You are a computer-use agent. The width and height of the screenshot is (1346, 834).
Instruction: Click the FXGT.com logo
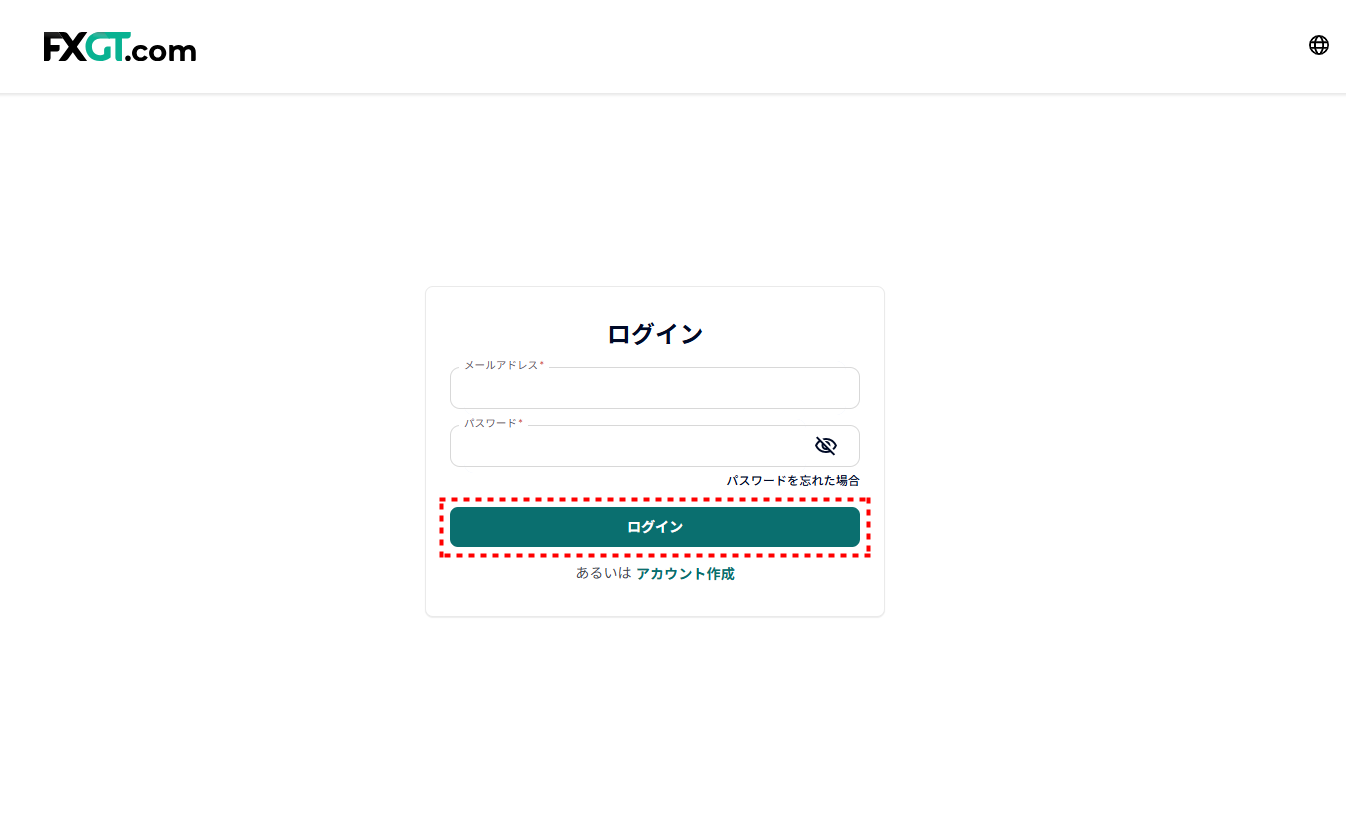pos(120,47)
